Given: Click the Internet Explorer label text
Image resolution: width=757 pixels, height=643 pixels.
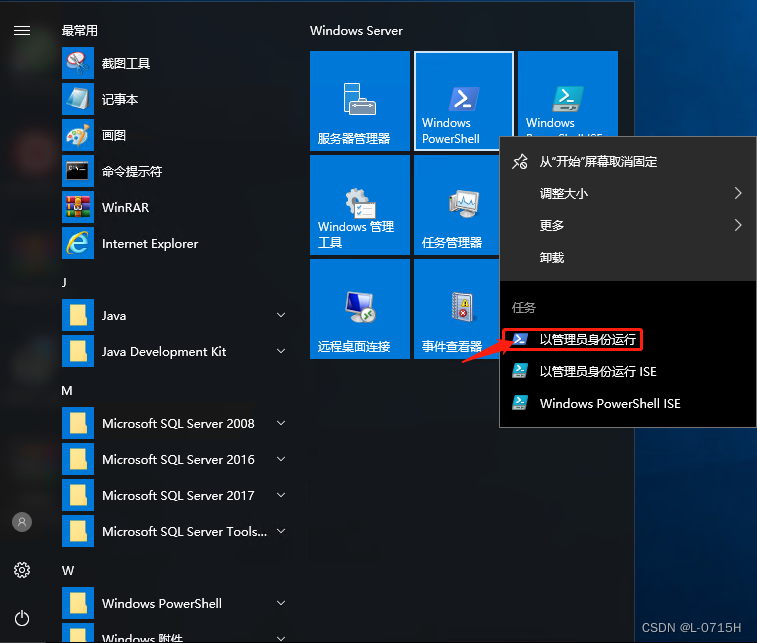Looking at the screenshot, I should click(x=150, y=243).
